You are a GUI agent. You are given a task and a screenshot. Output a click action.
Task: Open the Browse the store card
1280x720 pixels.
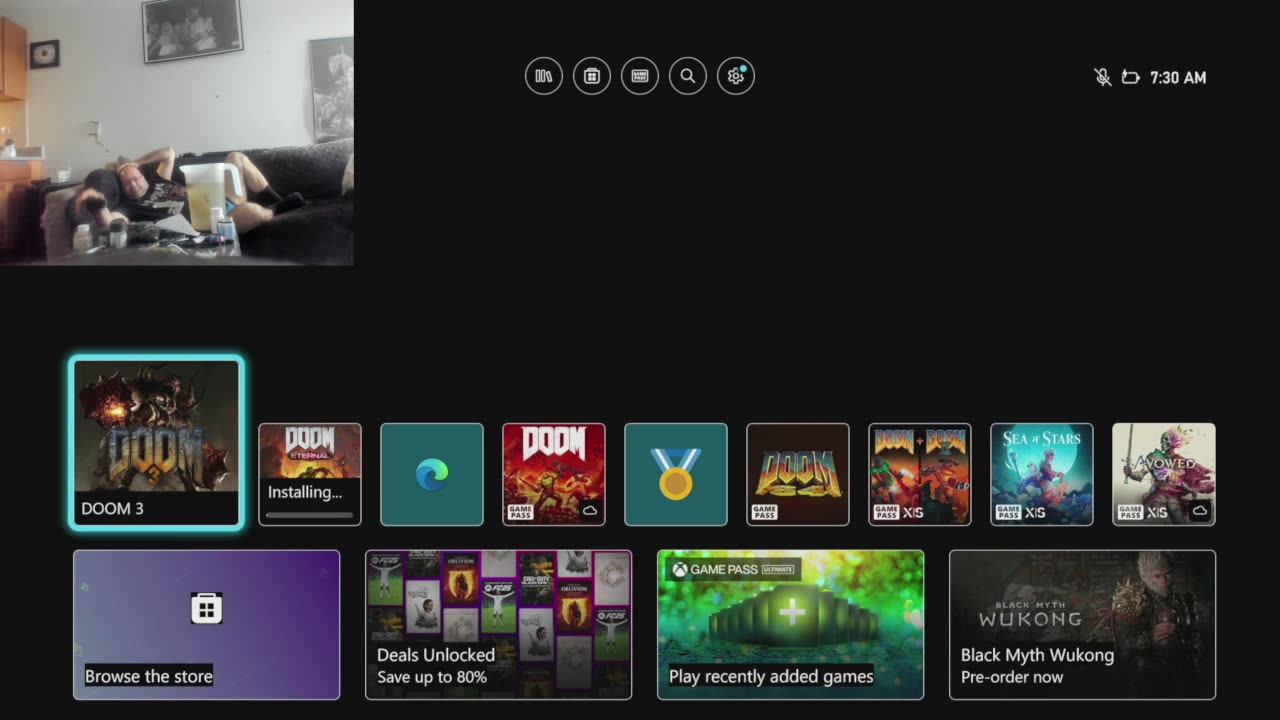[206, 625]
